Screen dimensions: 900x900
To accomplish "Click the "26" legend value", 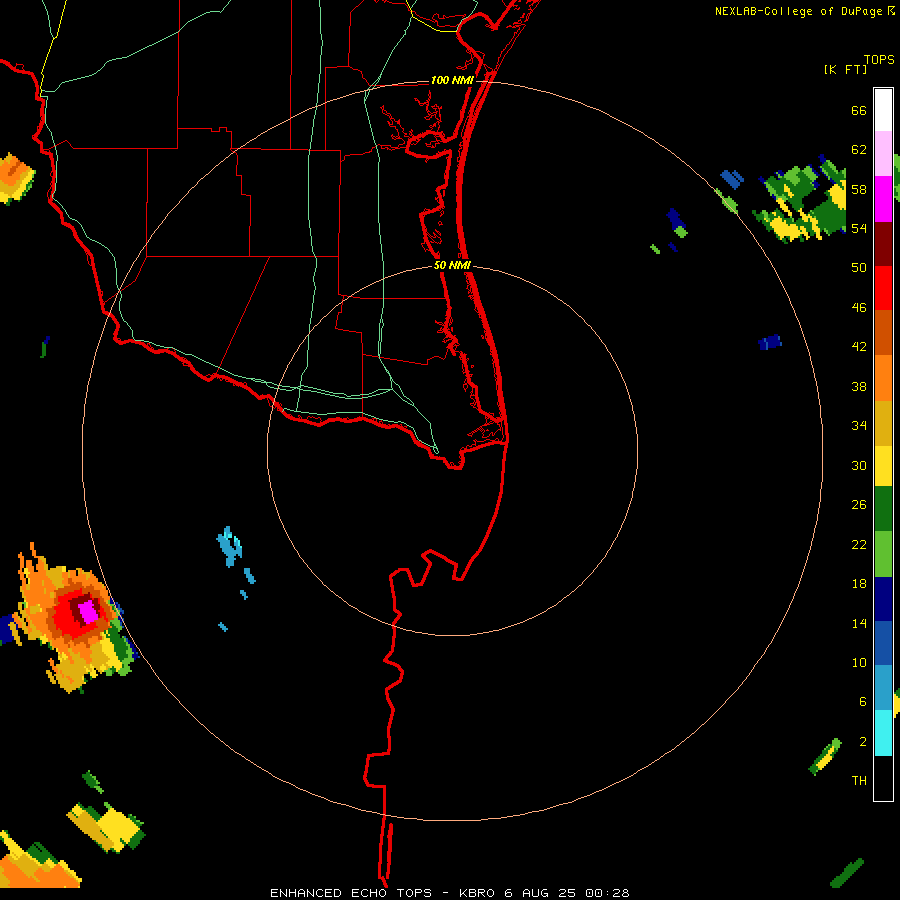I will pyautogui.click(x=859, y=505).
